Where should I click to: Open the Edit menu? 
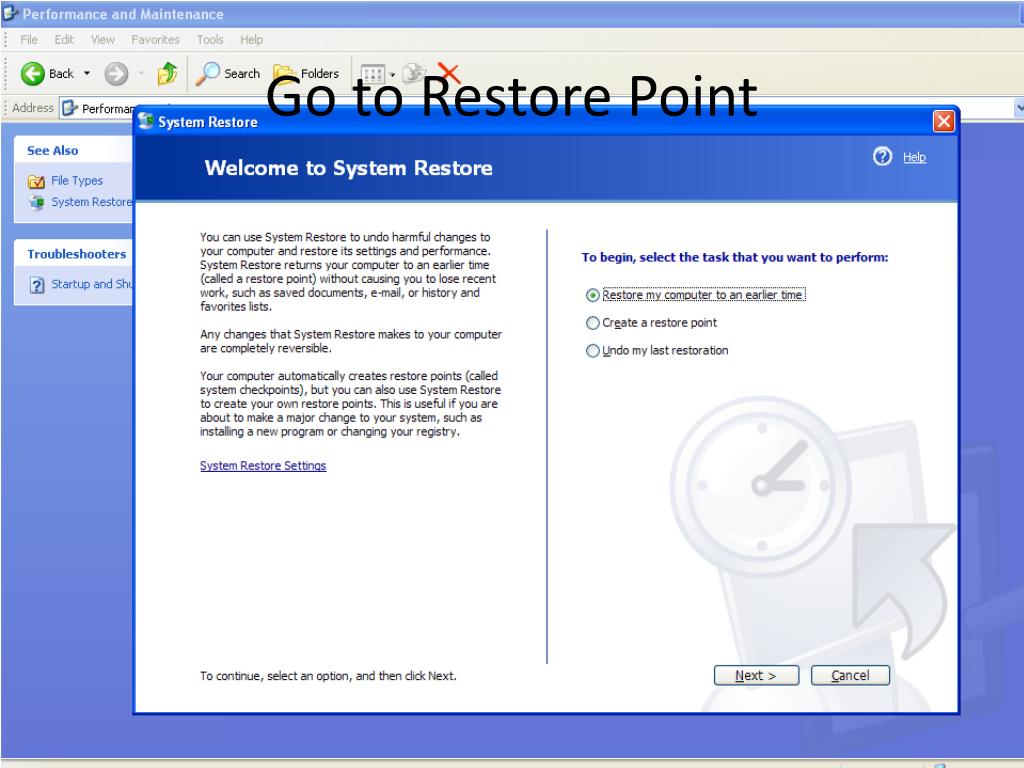(x=64, y=40)
